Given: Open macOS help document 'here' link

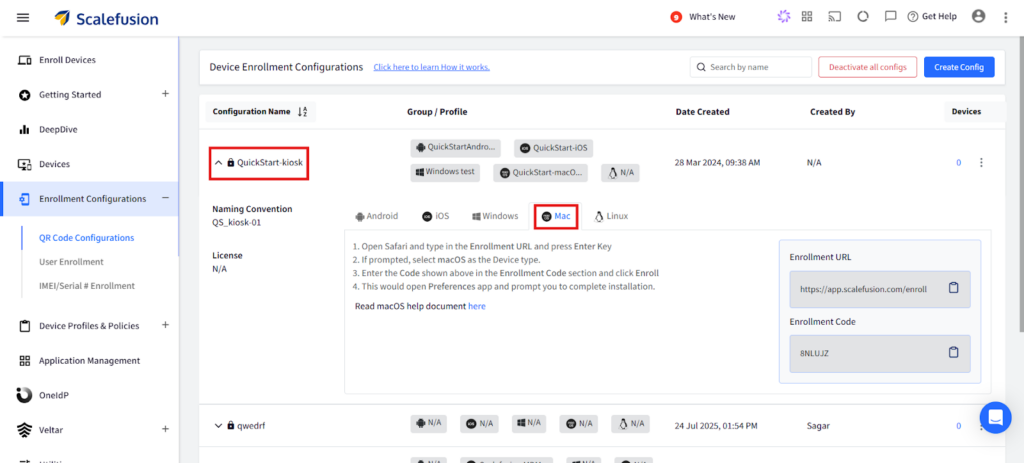Looking at the screenshot, I should tap(477, 306).
